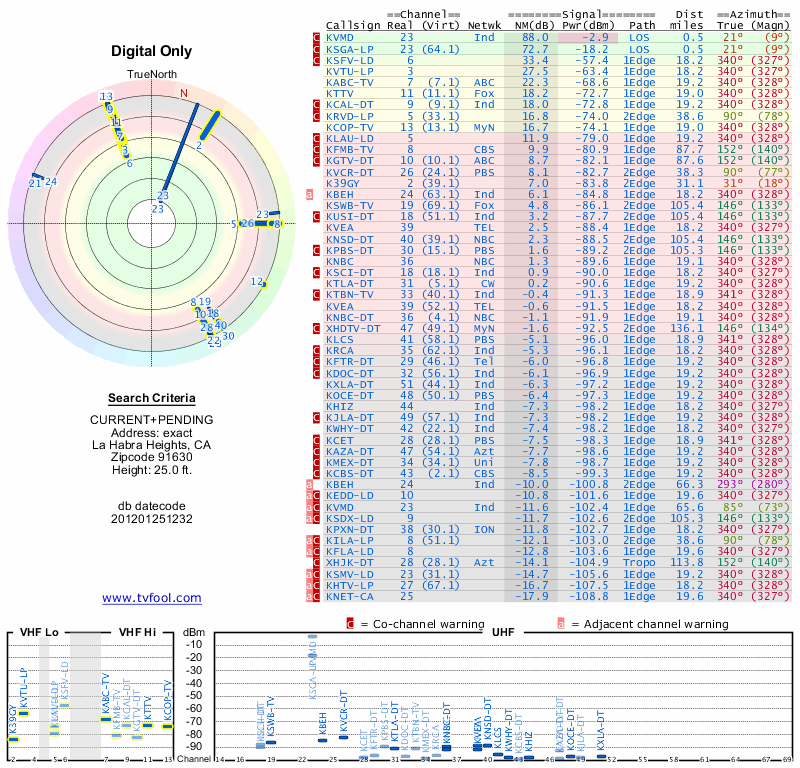Click co-channel warning marker beside KGTV-DT row
Viewport: 800px width, 768px height.
click(316, 161)
